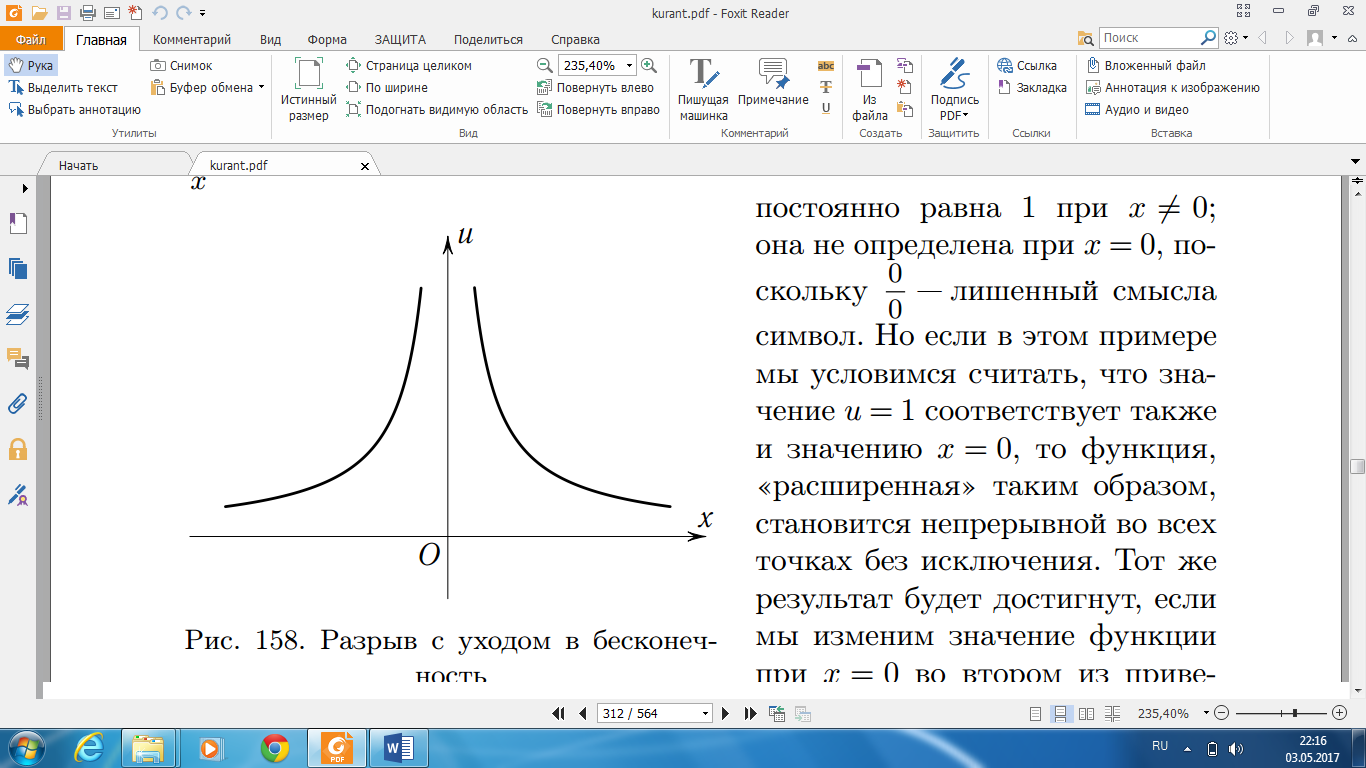The width and height of the screenshot is (1366, 768).
Task: Switch to the Комментарий ribbon tab
Action: point(192,39)
